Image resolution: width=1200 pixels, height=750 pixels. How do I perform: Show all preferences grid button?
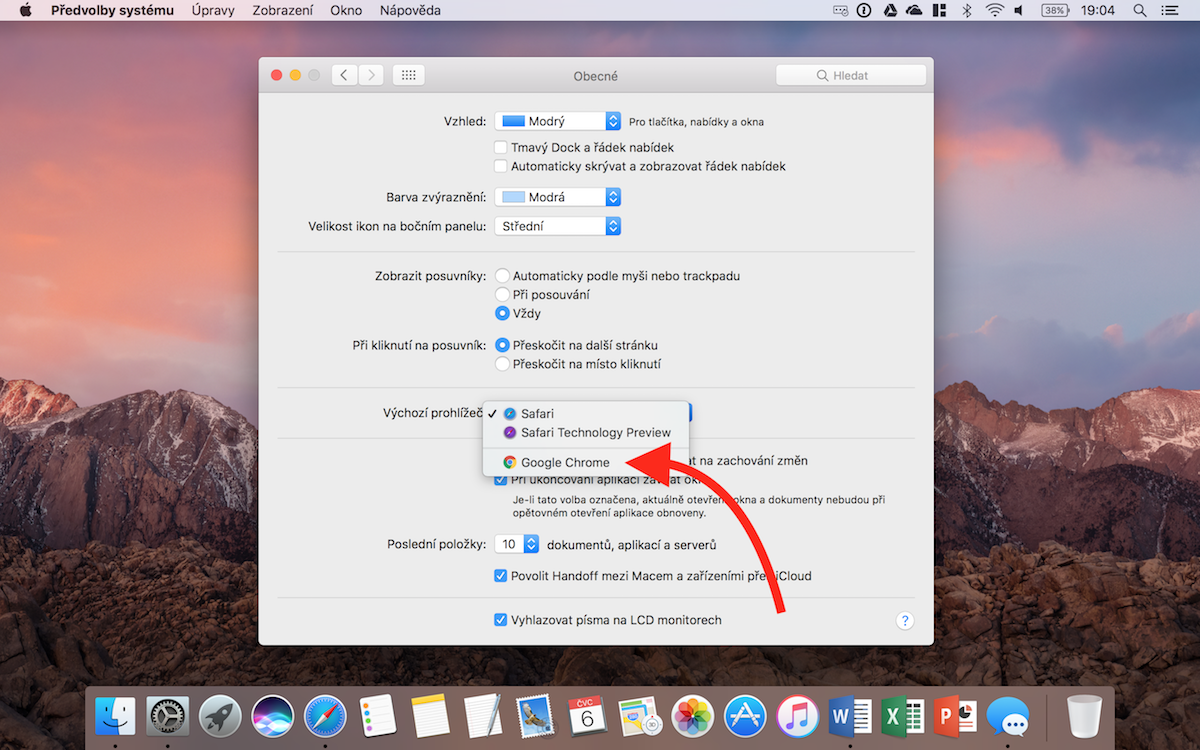pos(409,75)
